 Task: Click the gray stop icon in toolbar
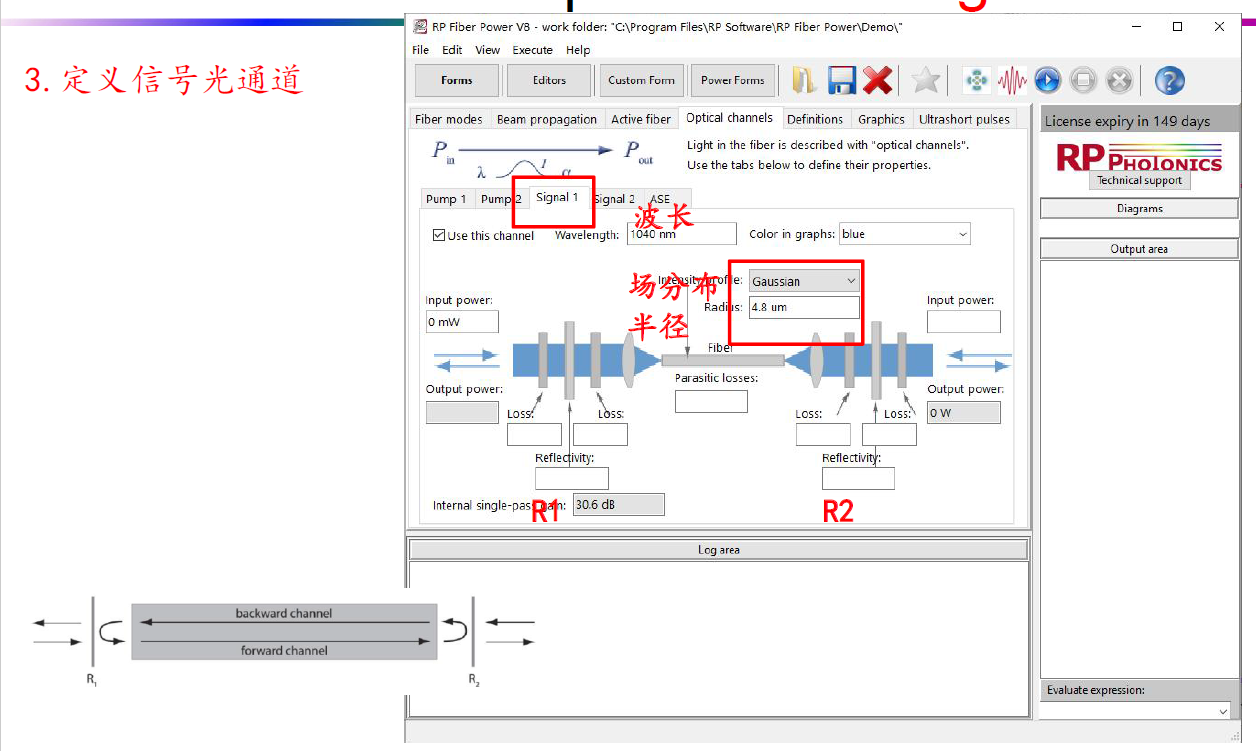pyautogui.click(x=1083, y=80)
